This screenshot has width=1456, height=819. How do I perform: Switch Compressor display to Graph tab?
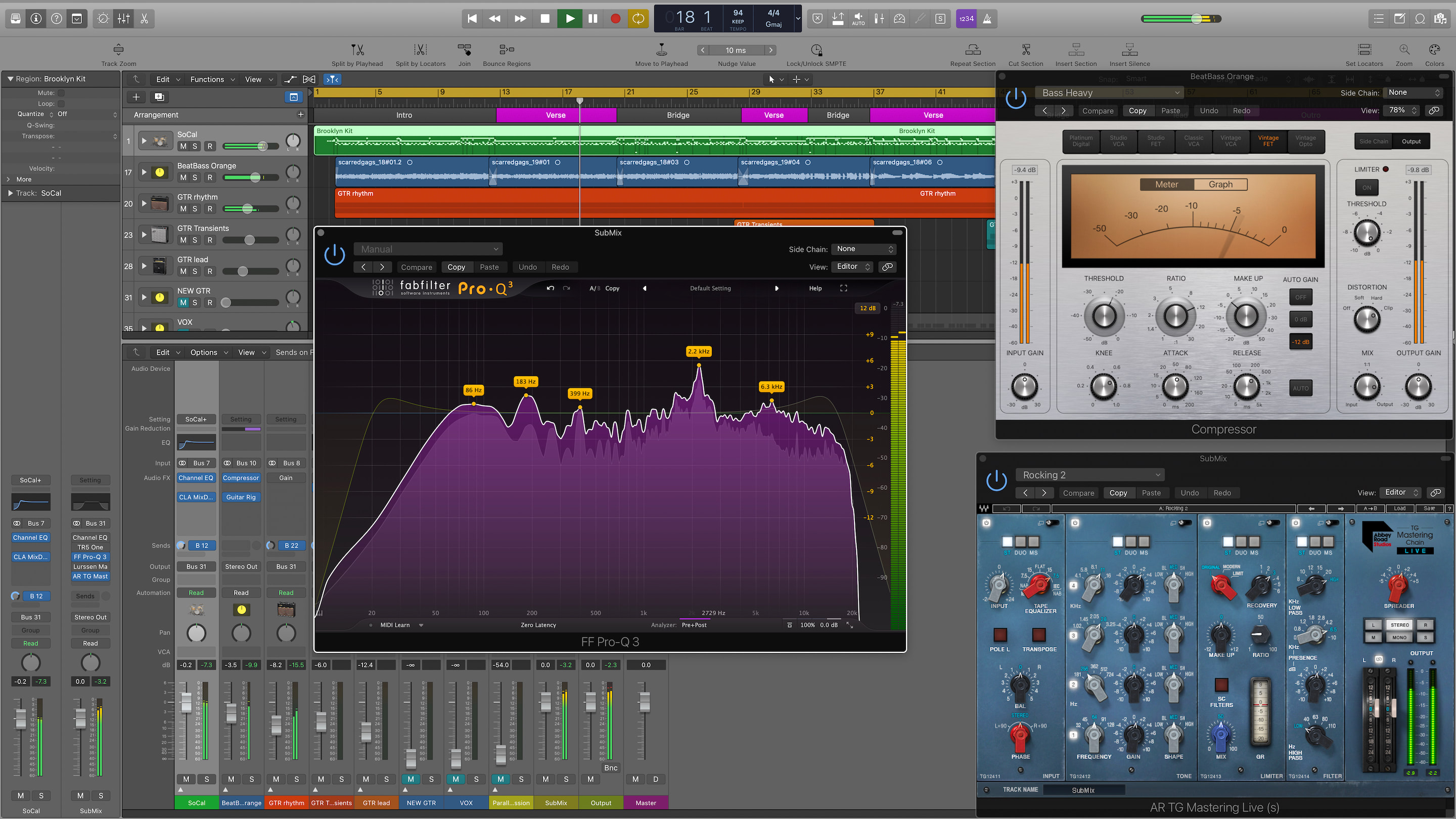tap(1221, 185)
